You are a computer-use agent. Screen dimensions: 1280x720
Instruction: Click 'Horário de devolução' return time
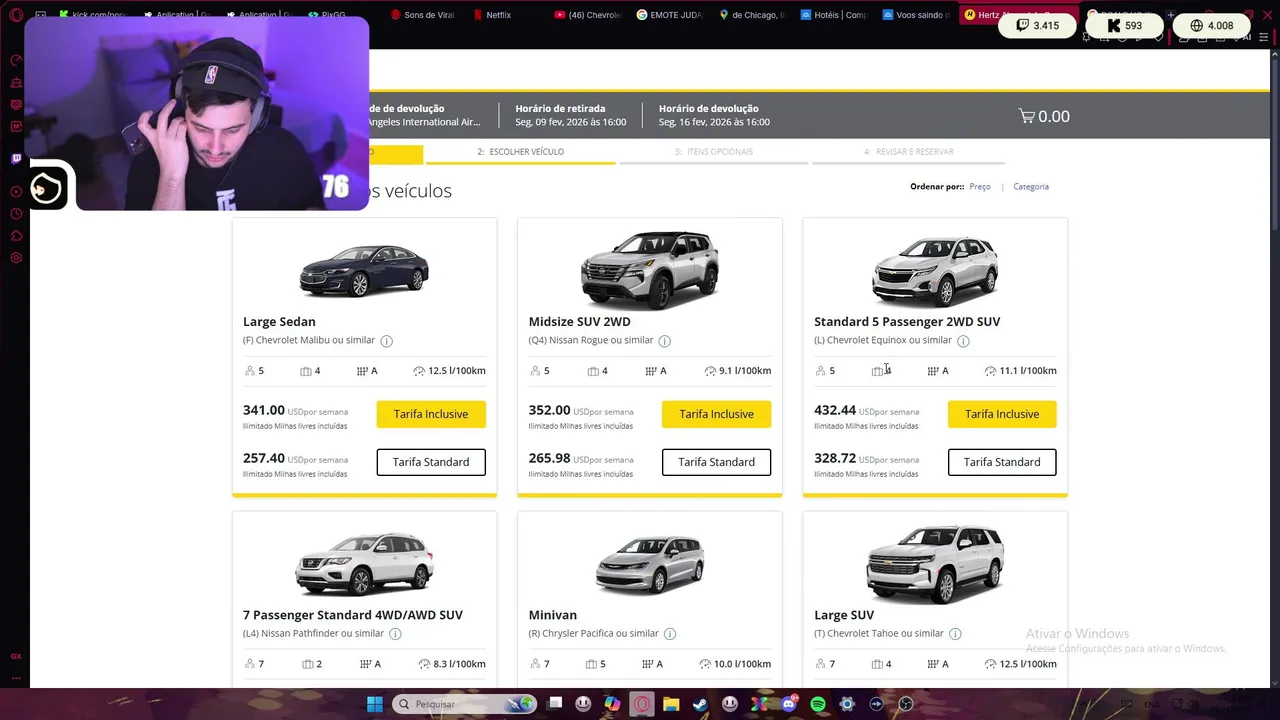[x=714, y=115]
